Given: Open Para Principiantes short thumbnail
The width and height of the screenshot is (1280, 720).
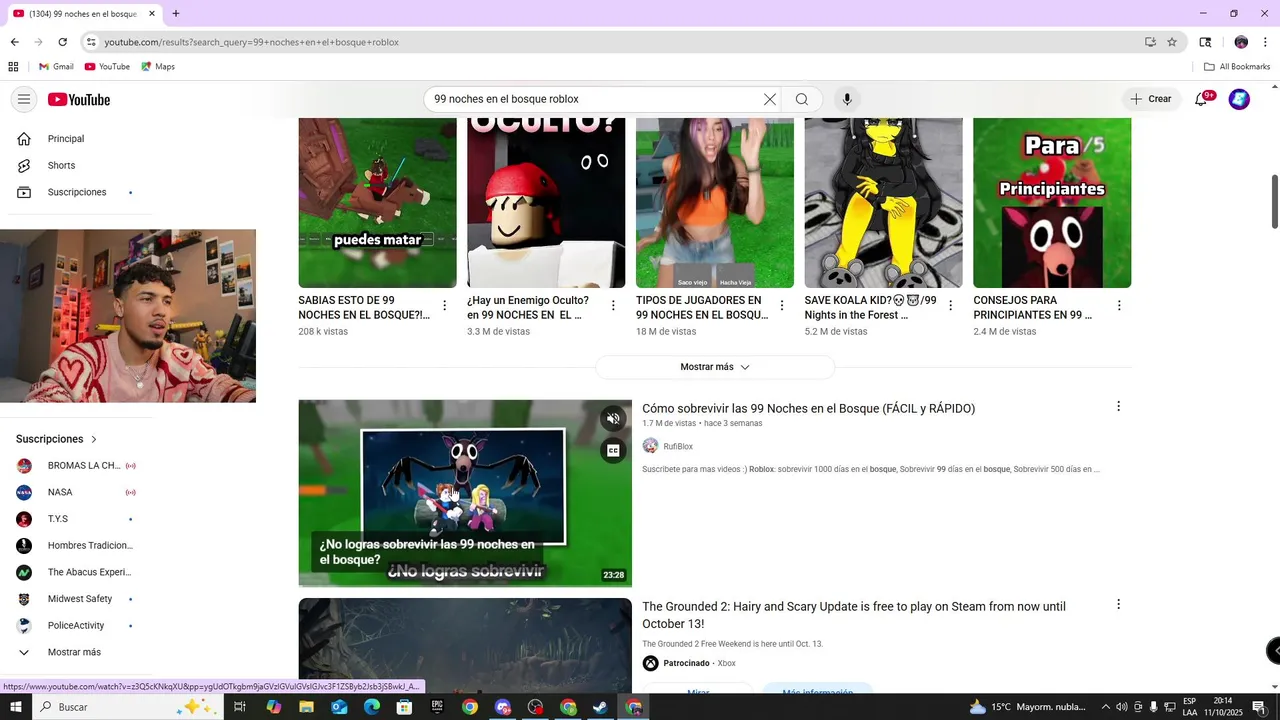Looking at the screenshot, I should pos(1052,203).
